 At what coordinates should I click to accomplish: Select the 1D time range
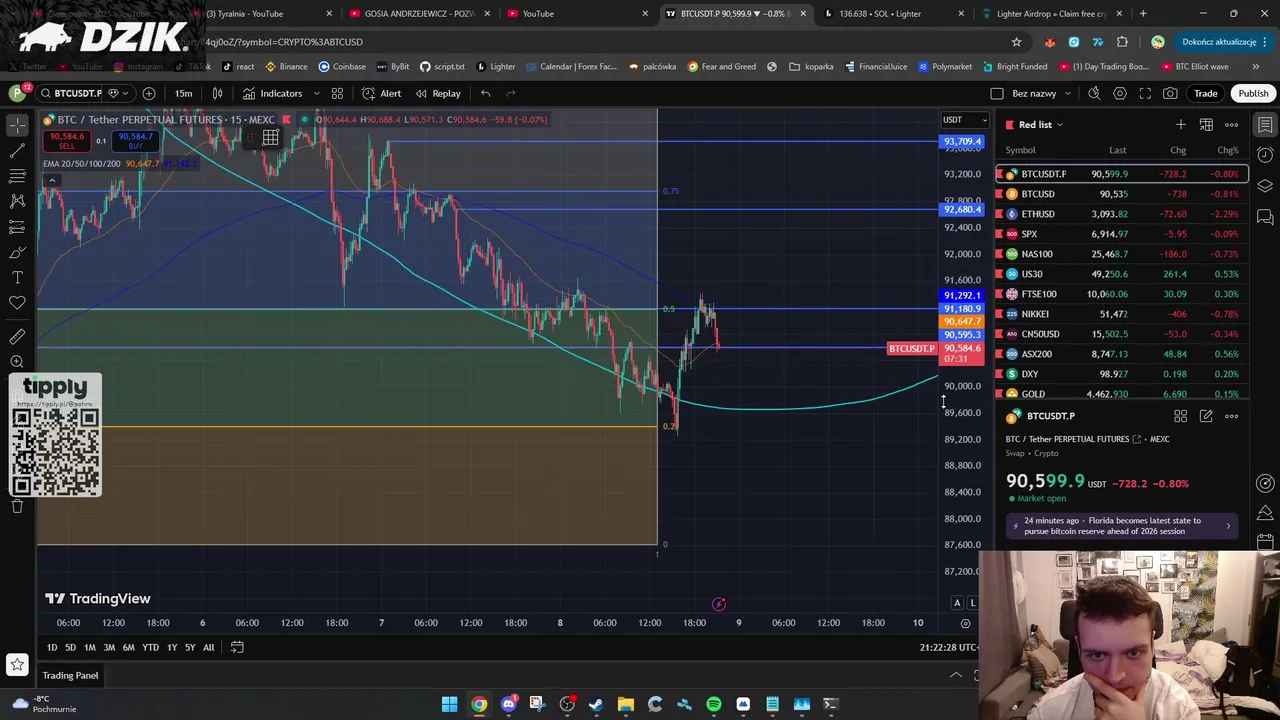51,647
